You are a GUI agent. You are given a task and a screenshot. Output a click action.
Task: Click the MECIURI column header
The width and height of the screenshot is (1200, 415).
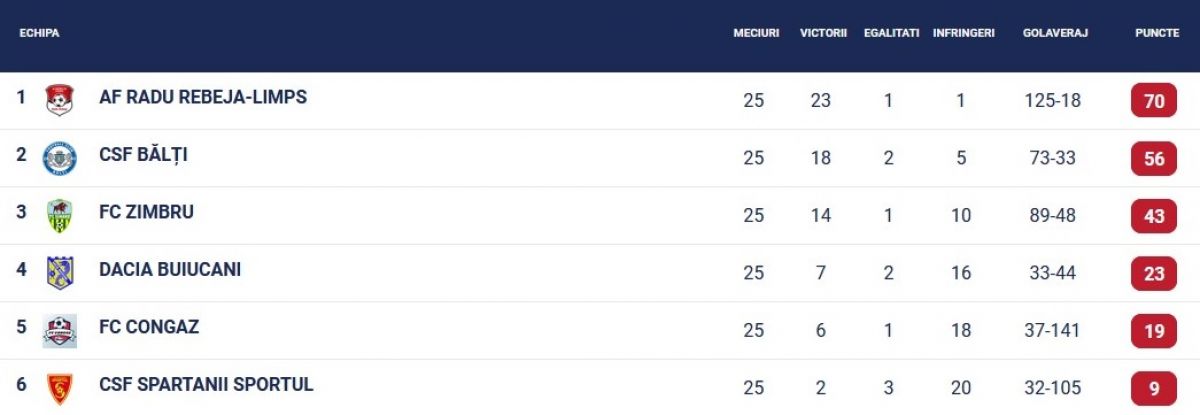click(x=756, y=33)
